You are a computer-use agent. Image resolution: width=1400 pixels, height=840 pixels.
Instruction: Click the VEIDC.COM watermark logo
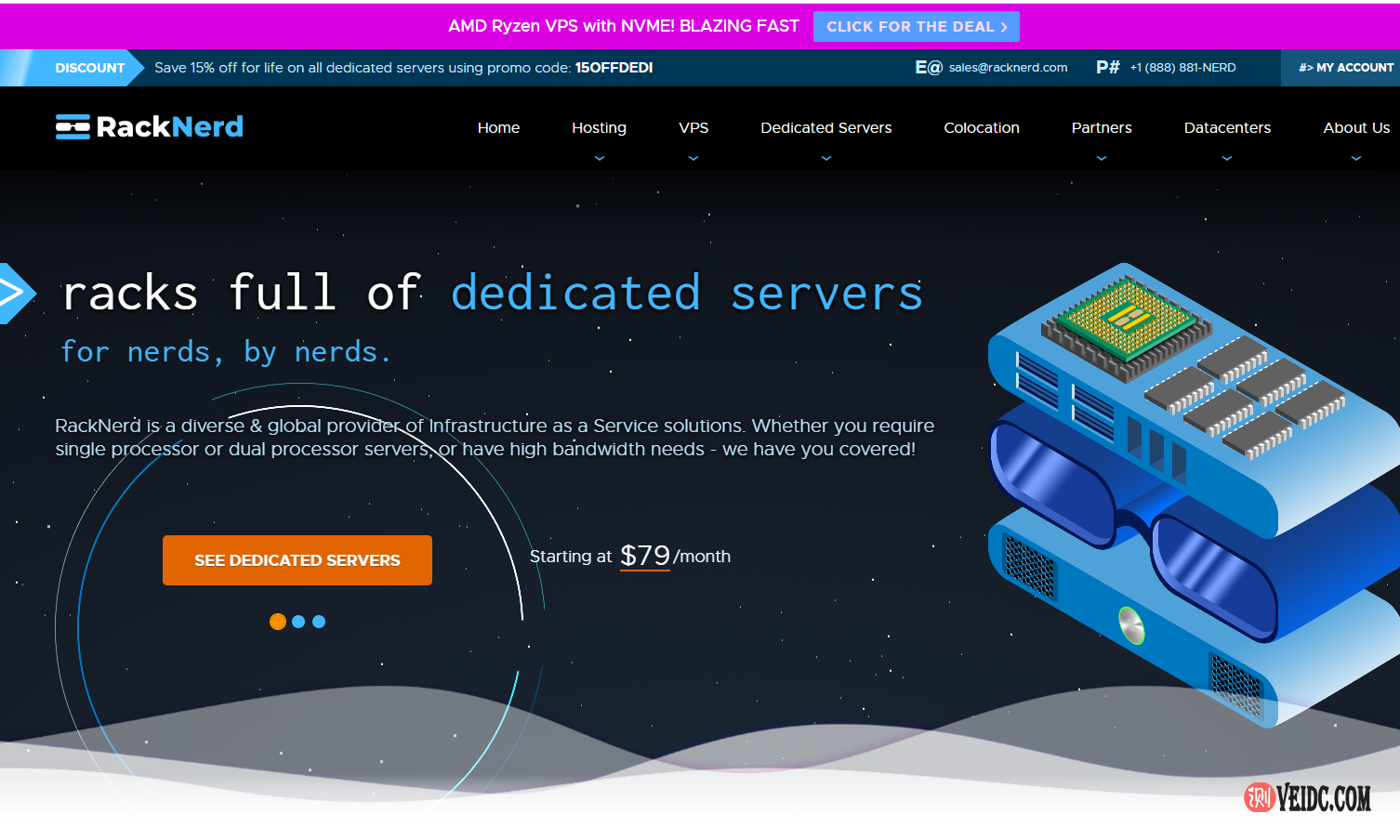(x=1307, y=797)
